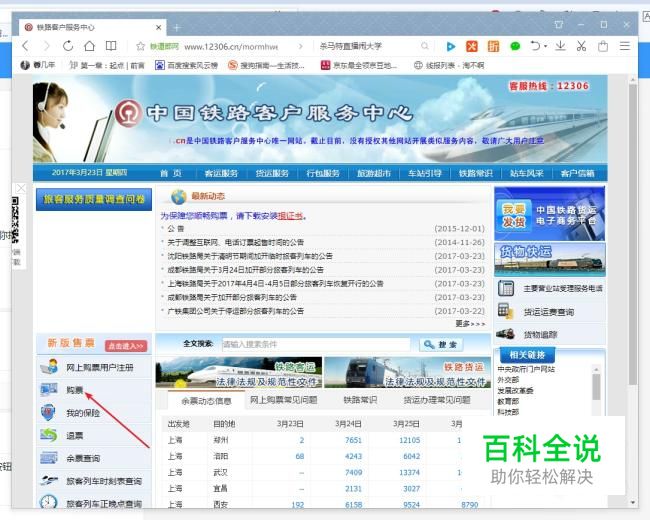The image size is (650, 520).
Task: Click the 余票查询 icon
Action: [x=49, y=458]
